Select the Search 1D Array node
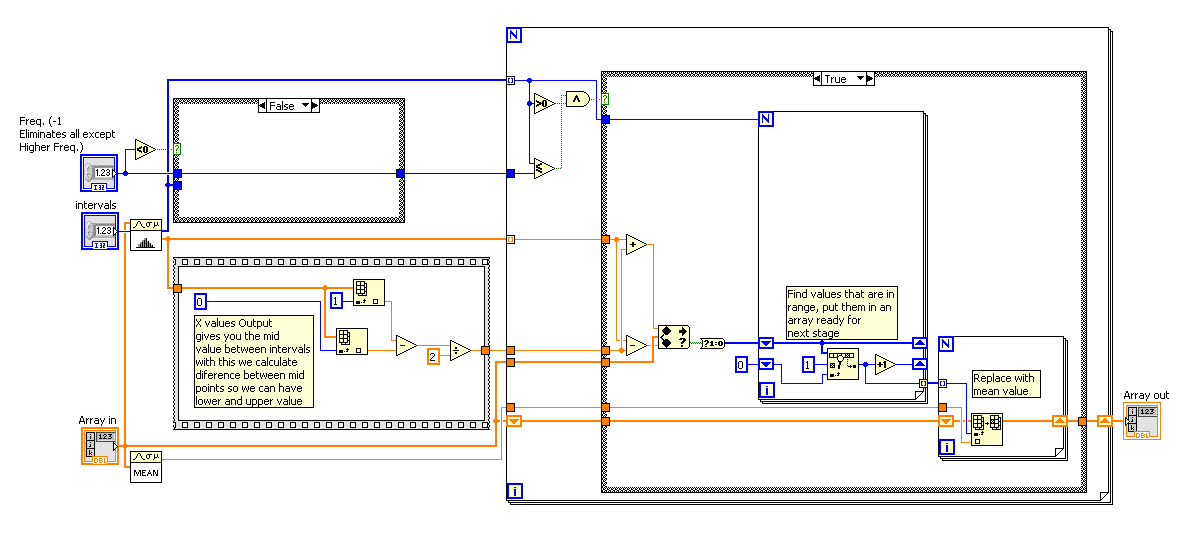 pyautogui.click(x=843, y=365)
